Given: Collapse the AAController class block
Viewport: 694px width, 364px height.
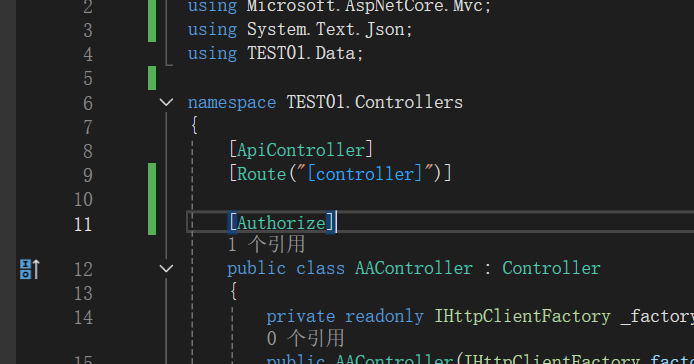Looking at the screenshot, I should [166, 268].
